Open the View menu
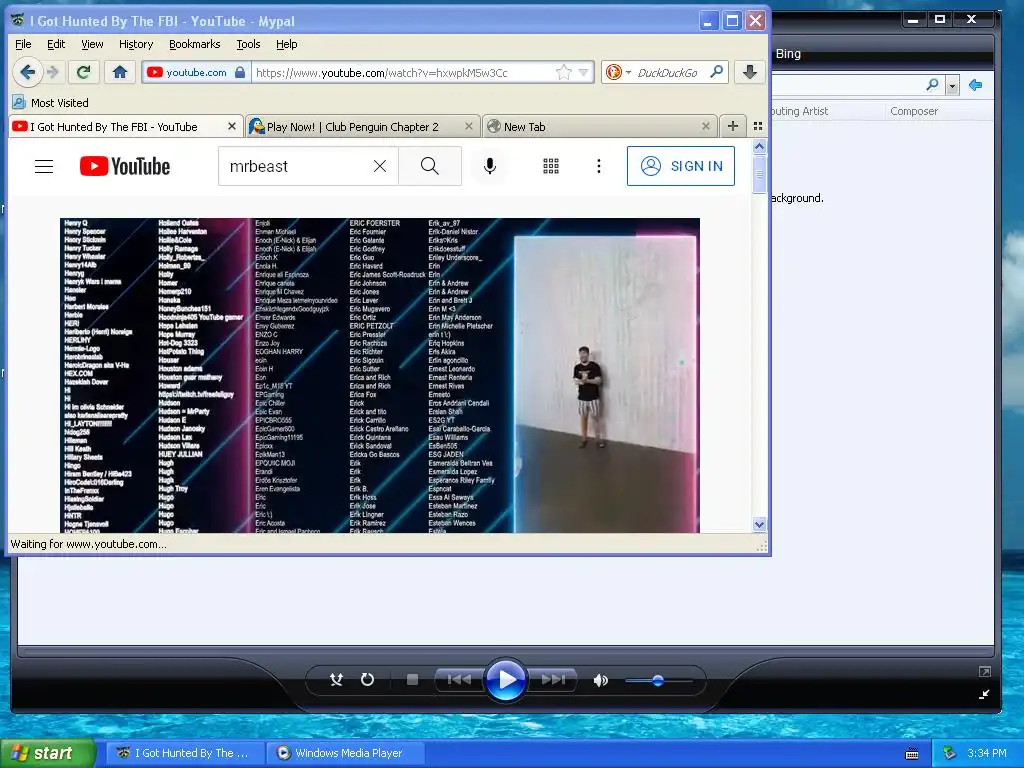Viewport: 1024px width, 768px height. click(x=92, y=44)
